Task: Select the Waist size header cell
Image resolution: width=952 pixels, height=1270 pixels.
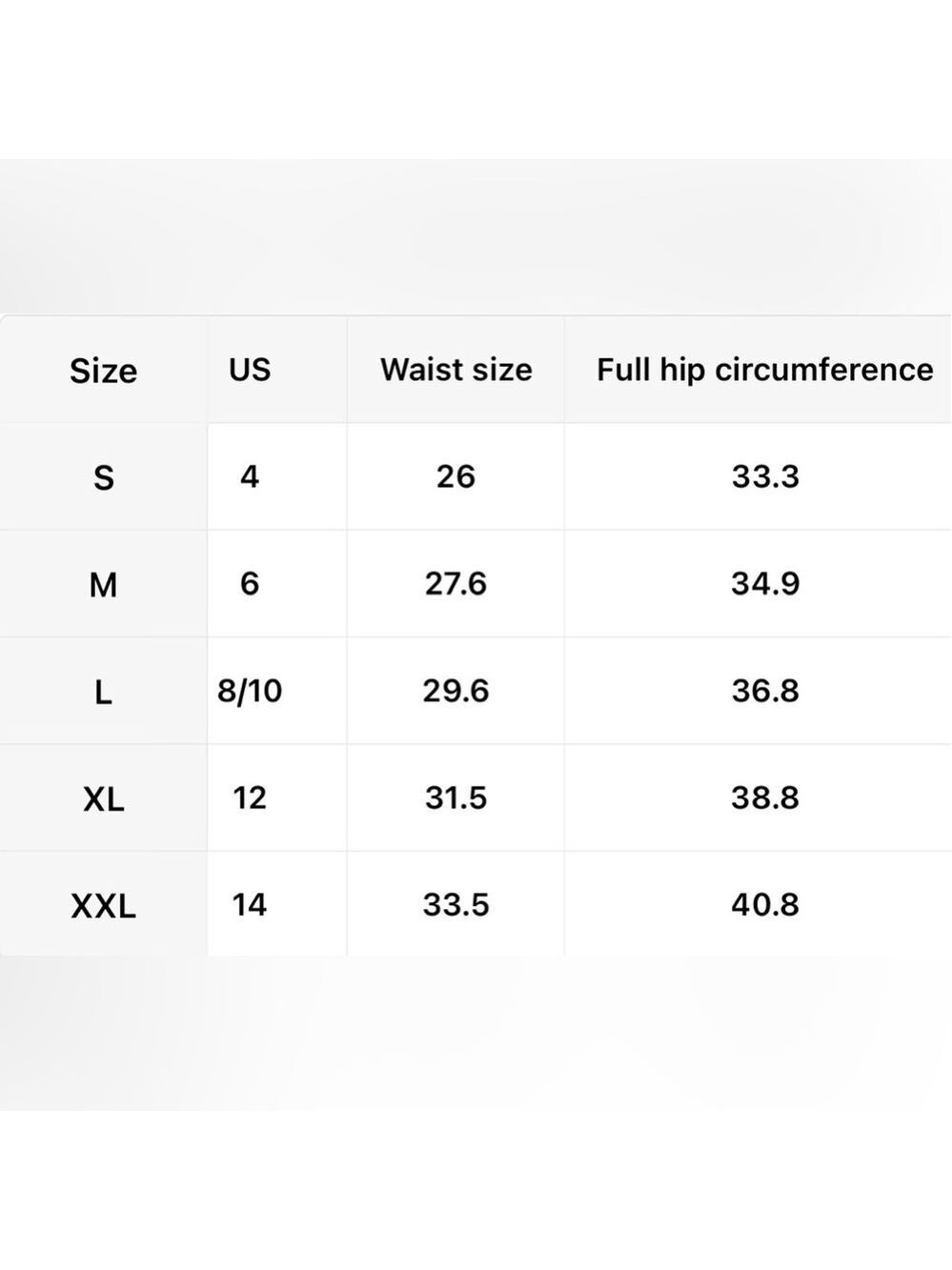Action: (x=456, y=370)
